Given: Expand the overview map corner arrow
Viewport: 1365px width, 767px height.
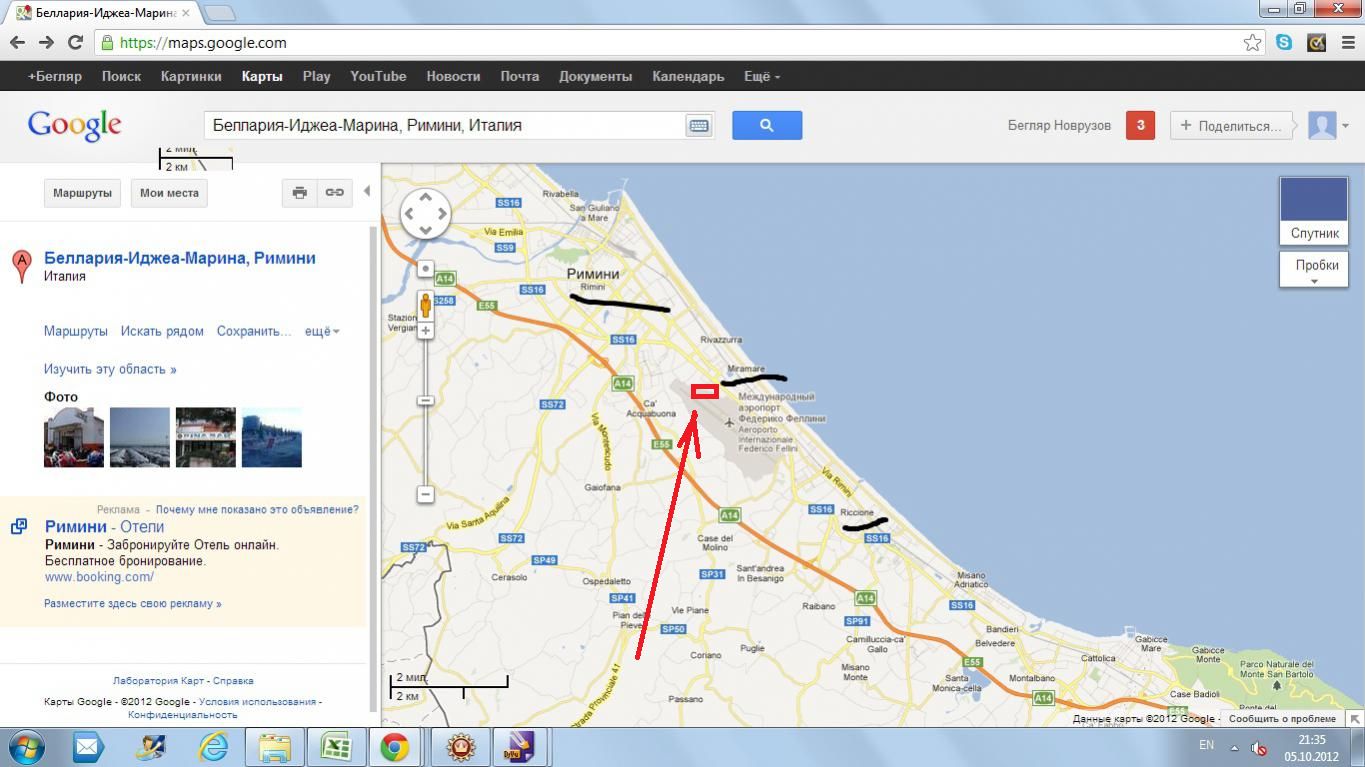Looking at the screenshot, I should pyautogui.click(x=1354, y=718).
